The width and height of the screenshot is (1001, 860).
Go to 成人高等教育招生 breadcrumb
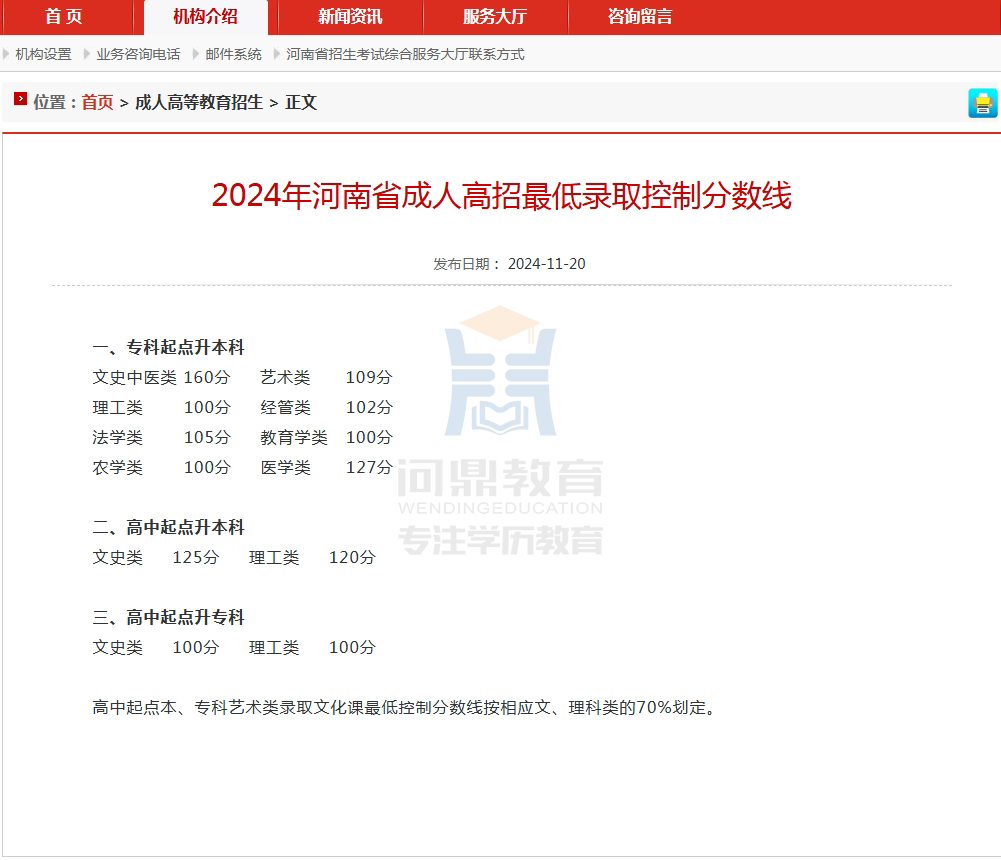pos(199,102)
